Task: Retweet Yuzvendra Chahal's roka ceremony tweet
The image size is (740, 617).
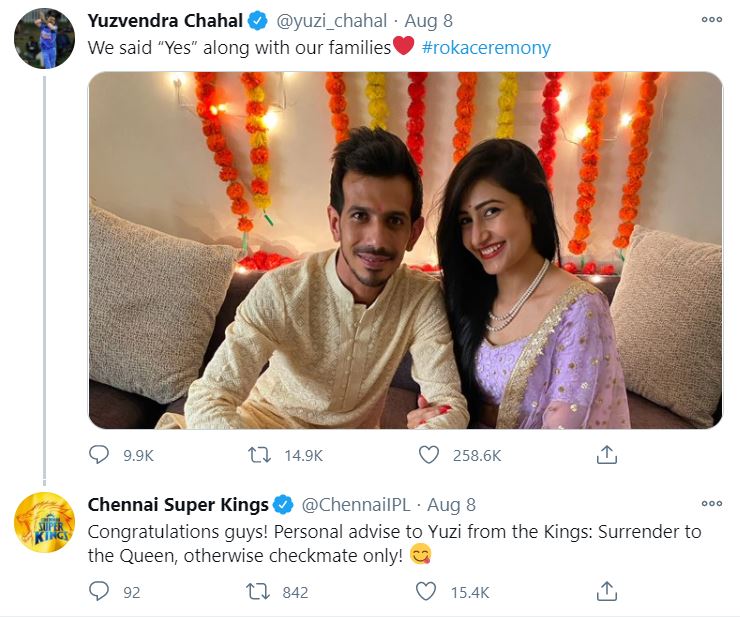Action: [x=261, y=455]
